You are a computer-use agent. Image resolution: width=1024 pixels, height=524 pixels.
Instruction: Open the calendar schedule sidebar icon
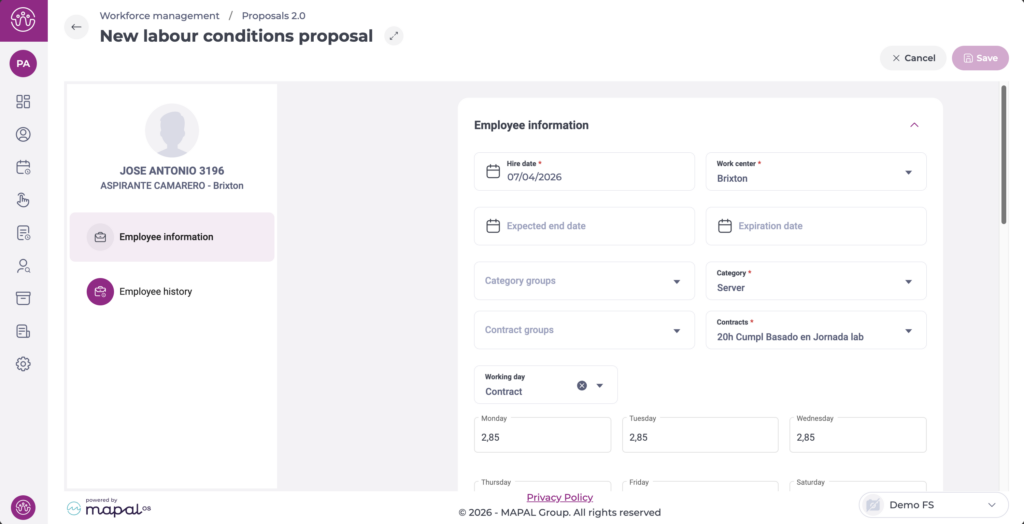23,167
